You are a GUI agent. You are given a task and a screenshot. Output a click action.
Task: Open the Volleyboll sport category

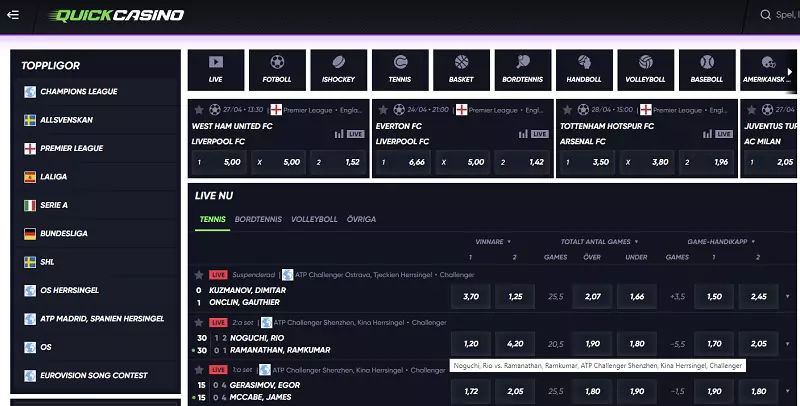click(645, 68)
